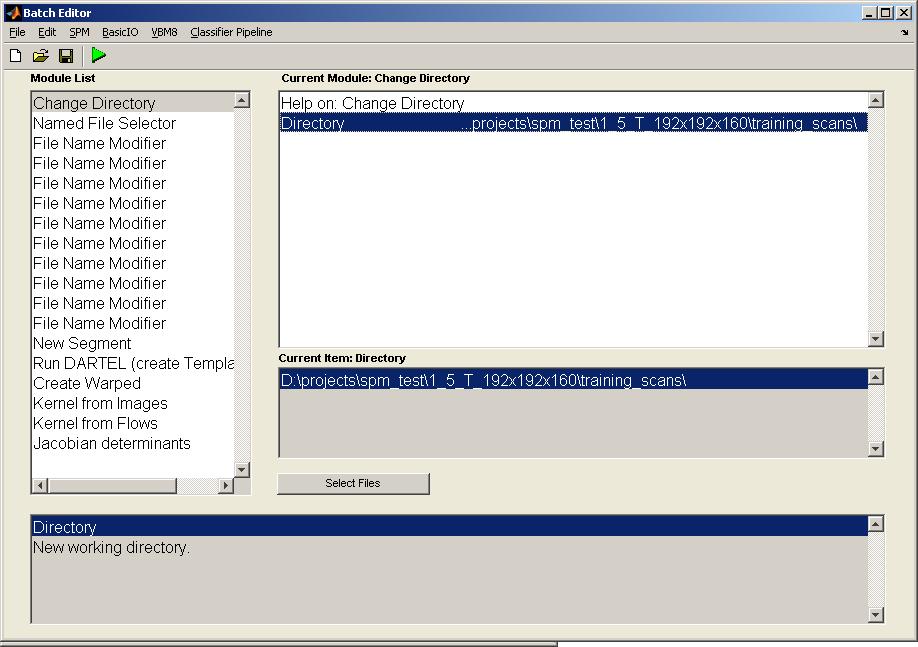Image resolution: width=918 pixels, height=647 pixels.
Task: Select the Kernel from Images module
Action: [x=133, y=403]
